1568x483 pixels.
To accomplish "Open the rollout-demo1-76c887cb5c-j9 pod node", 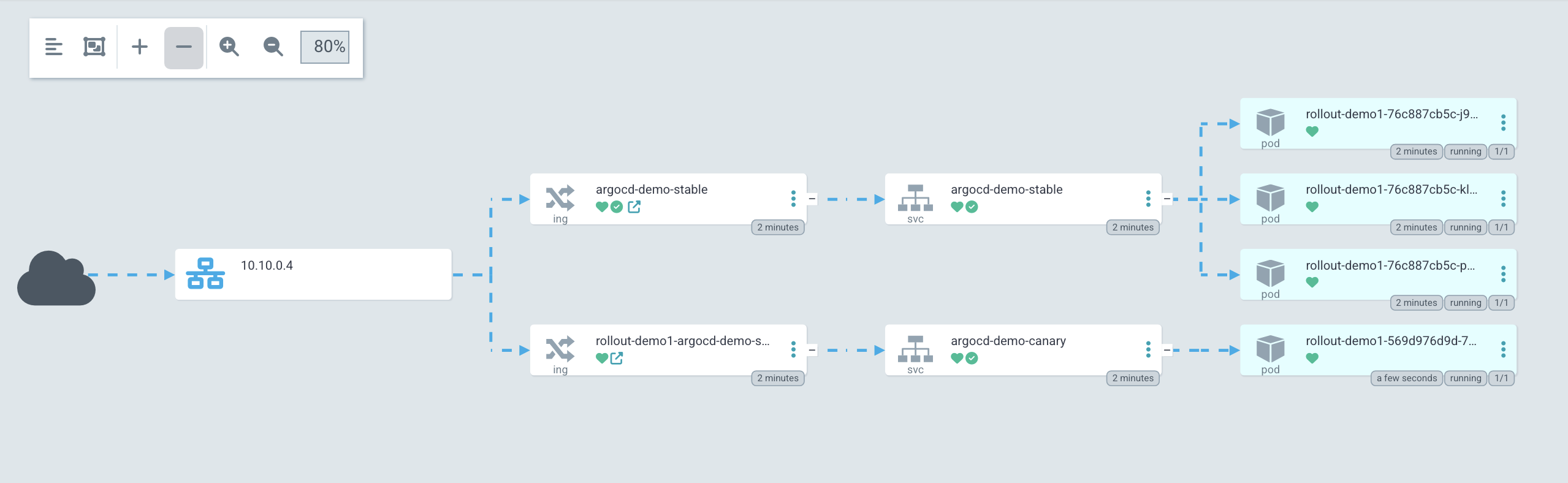I will (1378, 124).
